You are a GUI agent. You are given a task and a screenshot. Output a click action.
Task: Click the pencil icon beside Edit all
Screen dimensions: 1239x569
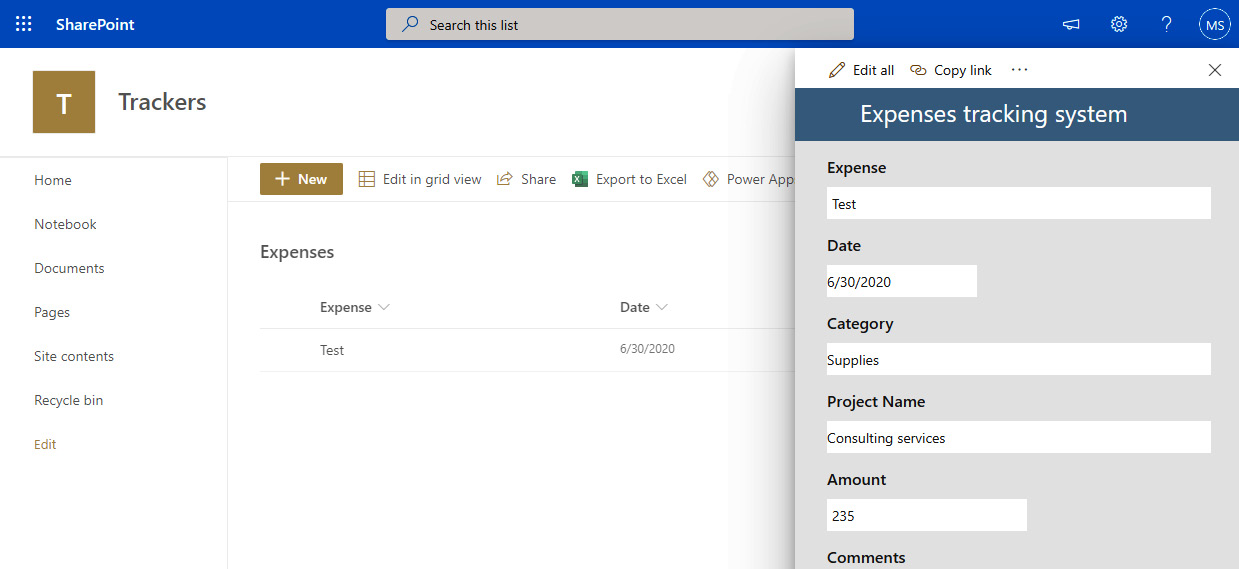(837, 70)
